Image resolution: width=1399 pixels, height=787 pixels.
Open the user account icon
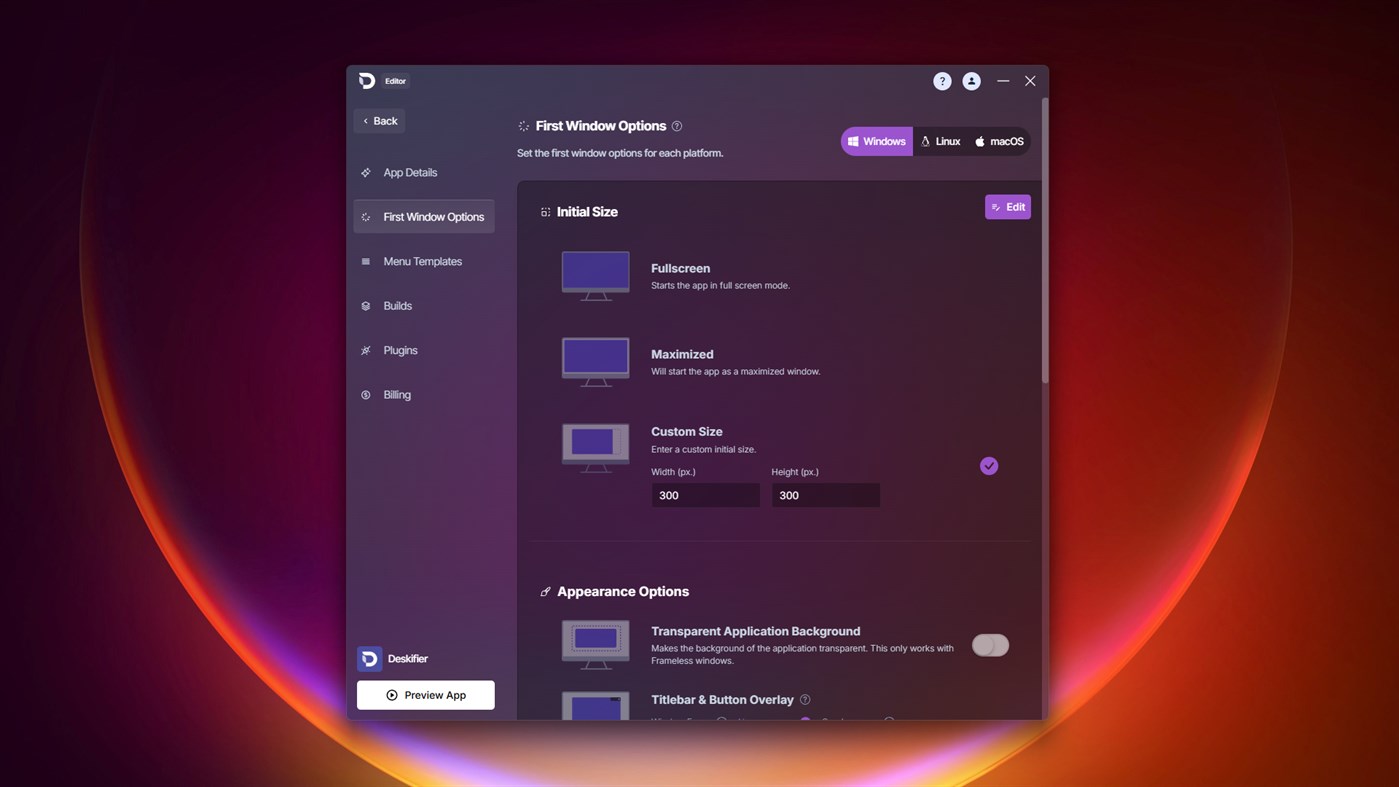[x=971, y=81]
